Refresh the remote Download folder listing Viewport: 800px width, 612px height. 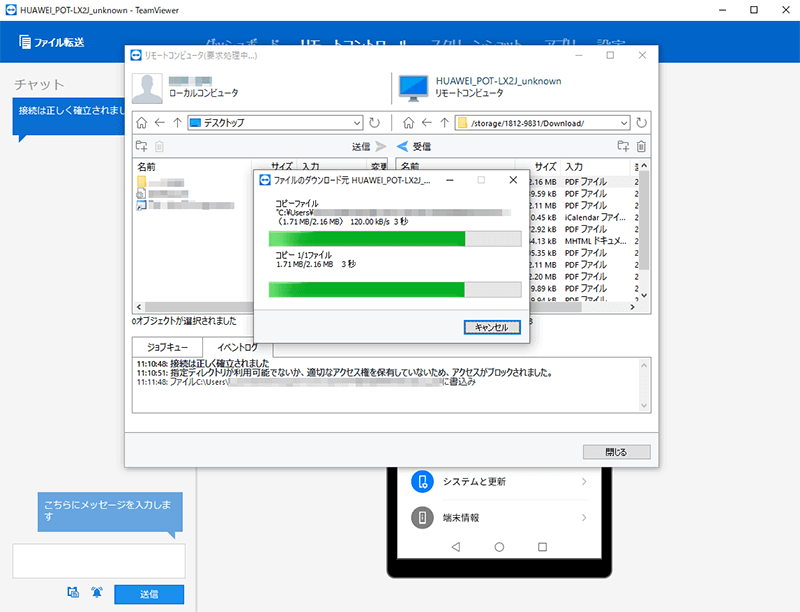click(x=641, y=122)
